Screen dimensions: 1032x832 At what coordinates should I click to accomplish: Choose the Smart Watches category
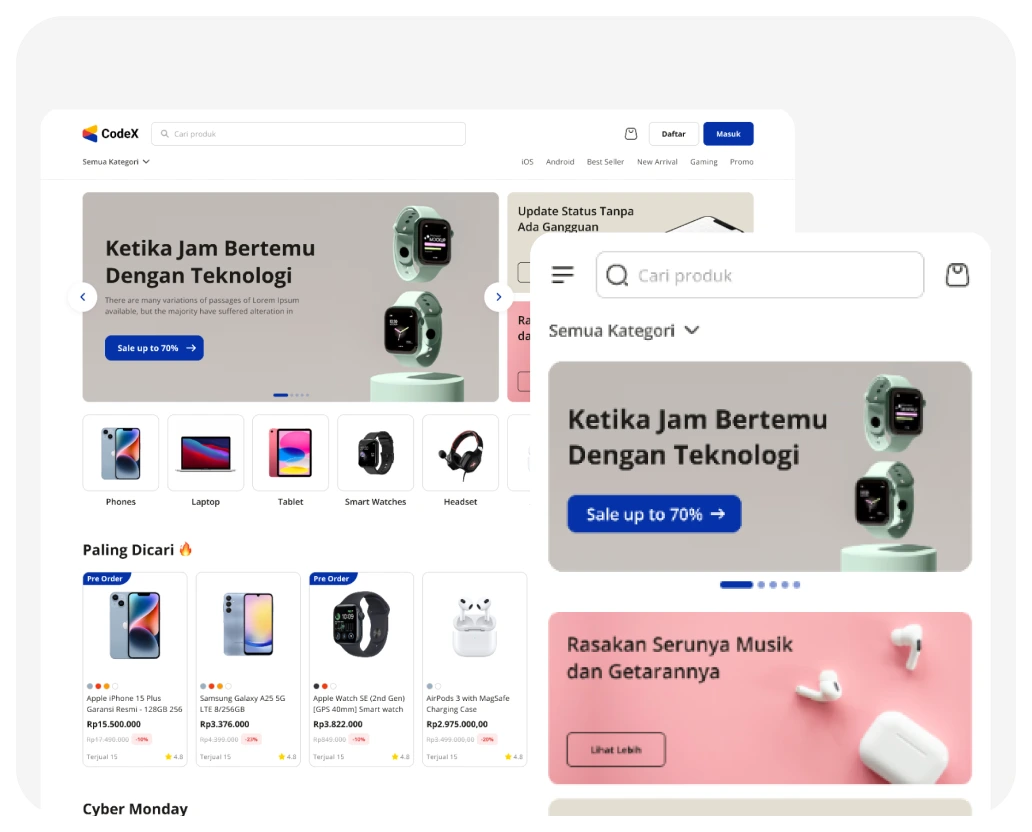click(x=375, y=453)
